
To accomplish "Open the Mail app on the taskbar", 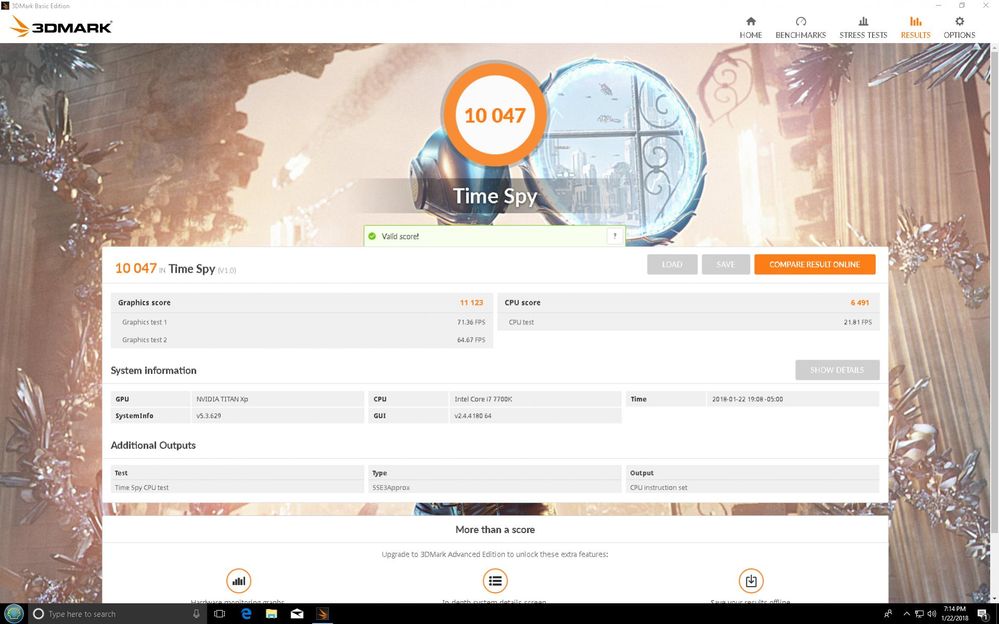I will pyautogui.click(x=297, y=614).
